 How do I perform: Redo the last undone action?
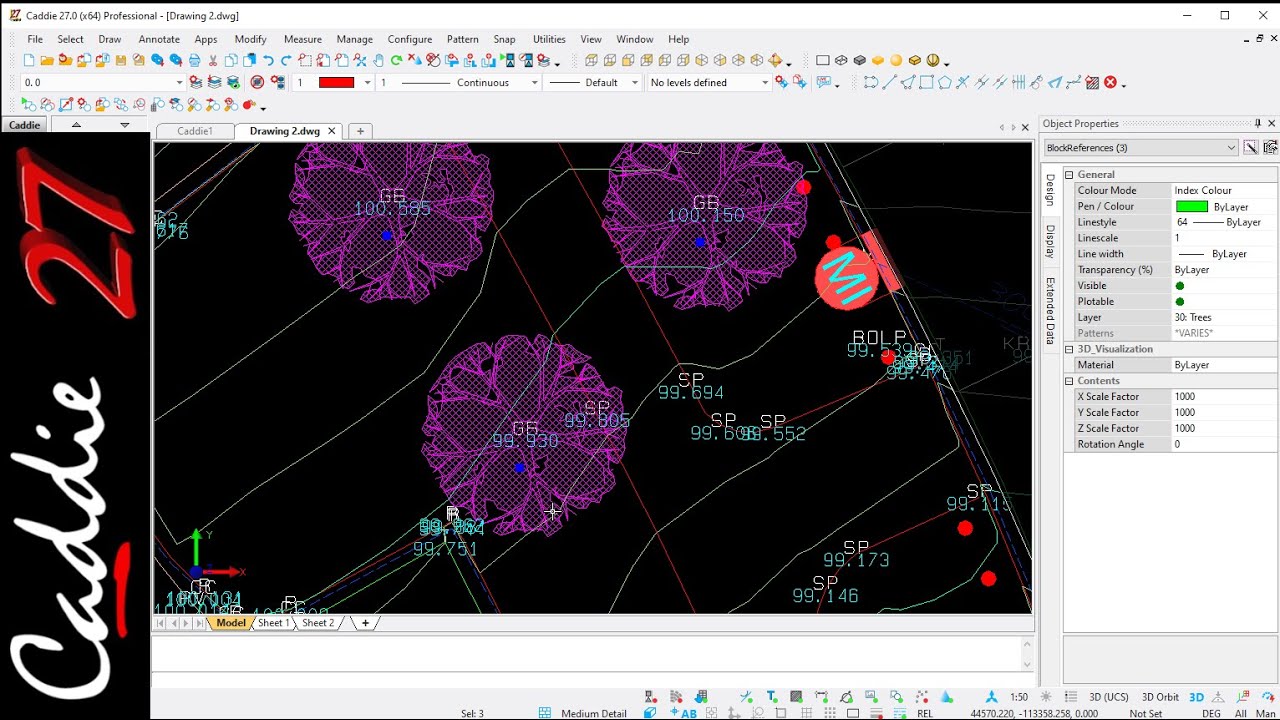pyautogui.click(x=286, y=61)
